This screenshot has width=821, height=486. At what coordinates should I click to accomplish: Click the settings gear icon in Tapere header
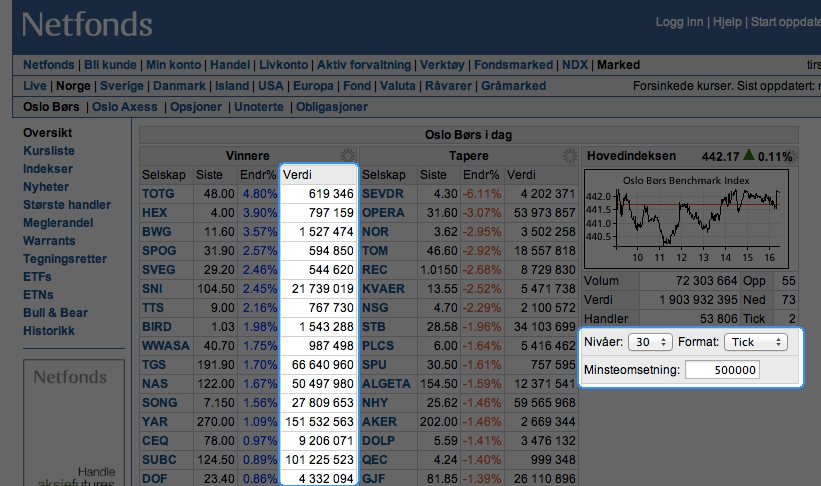[x=569, y=156]
